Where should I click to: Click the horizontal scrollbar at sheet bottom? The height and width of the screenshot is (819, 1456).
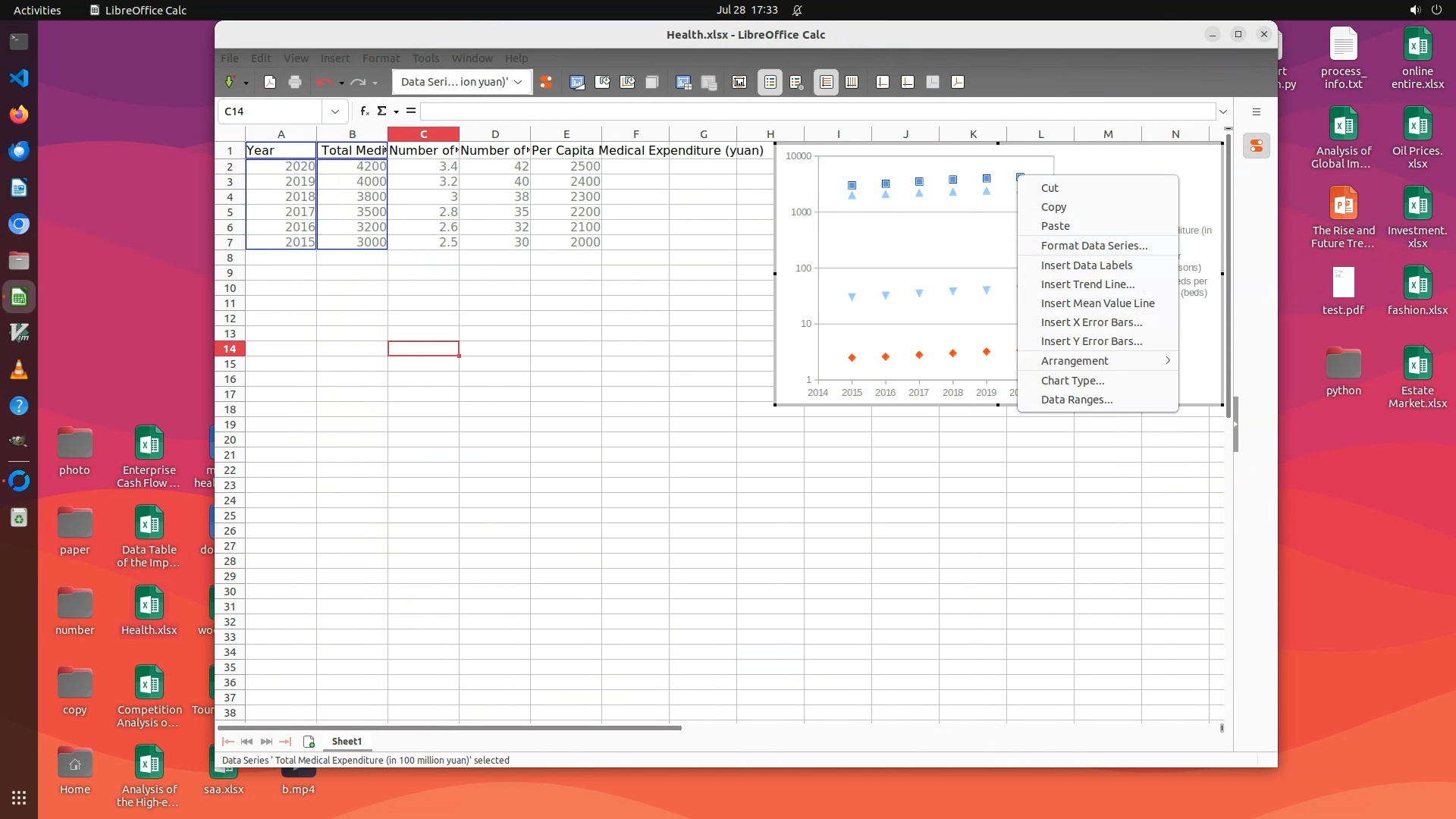click(x=455, y=728)
